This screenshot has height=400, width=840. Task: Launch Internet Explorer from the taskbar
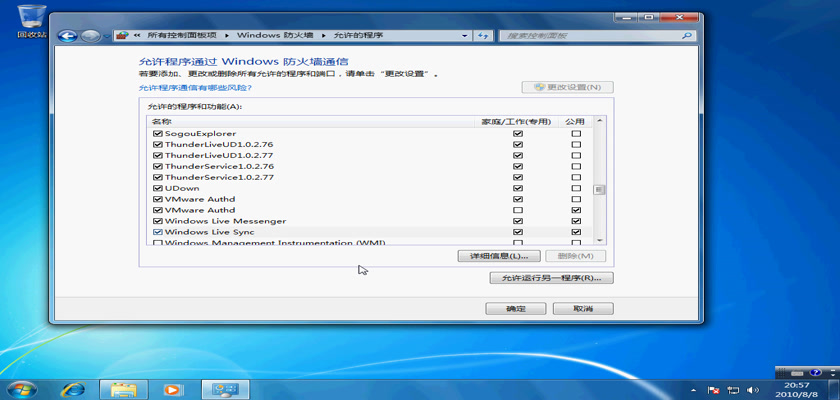click(73, 388)
